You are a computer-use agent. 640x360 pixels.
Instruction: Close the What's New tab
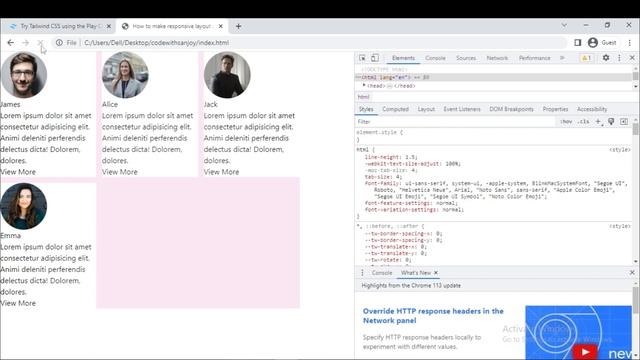click(x=436, y=273)
